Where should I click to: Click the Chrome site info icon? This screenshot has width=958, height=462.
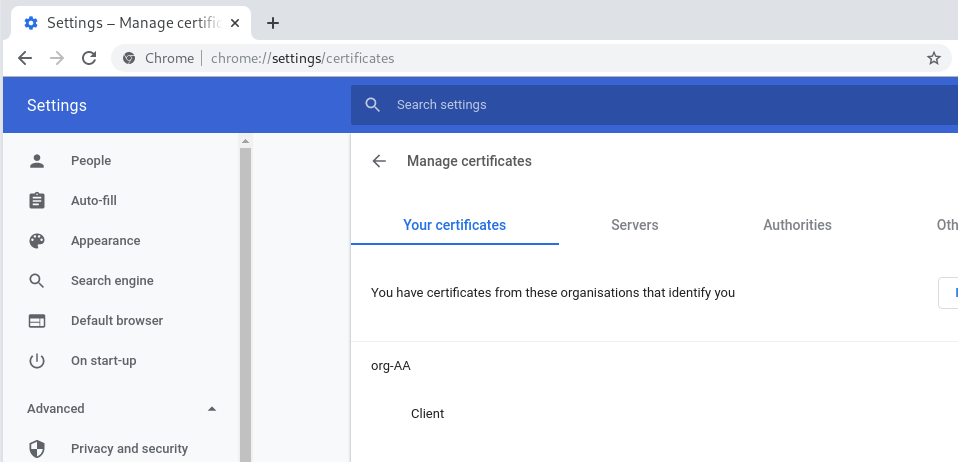pos(128,58)
